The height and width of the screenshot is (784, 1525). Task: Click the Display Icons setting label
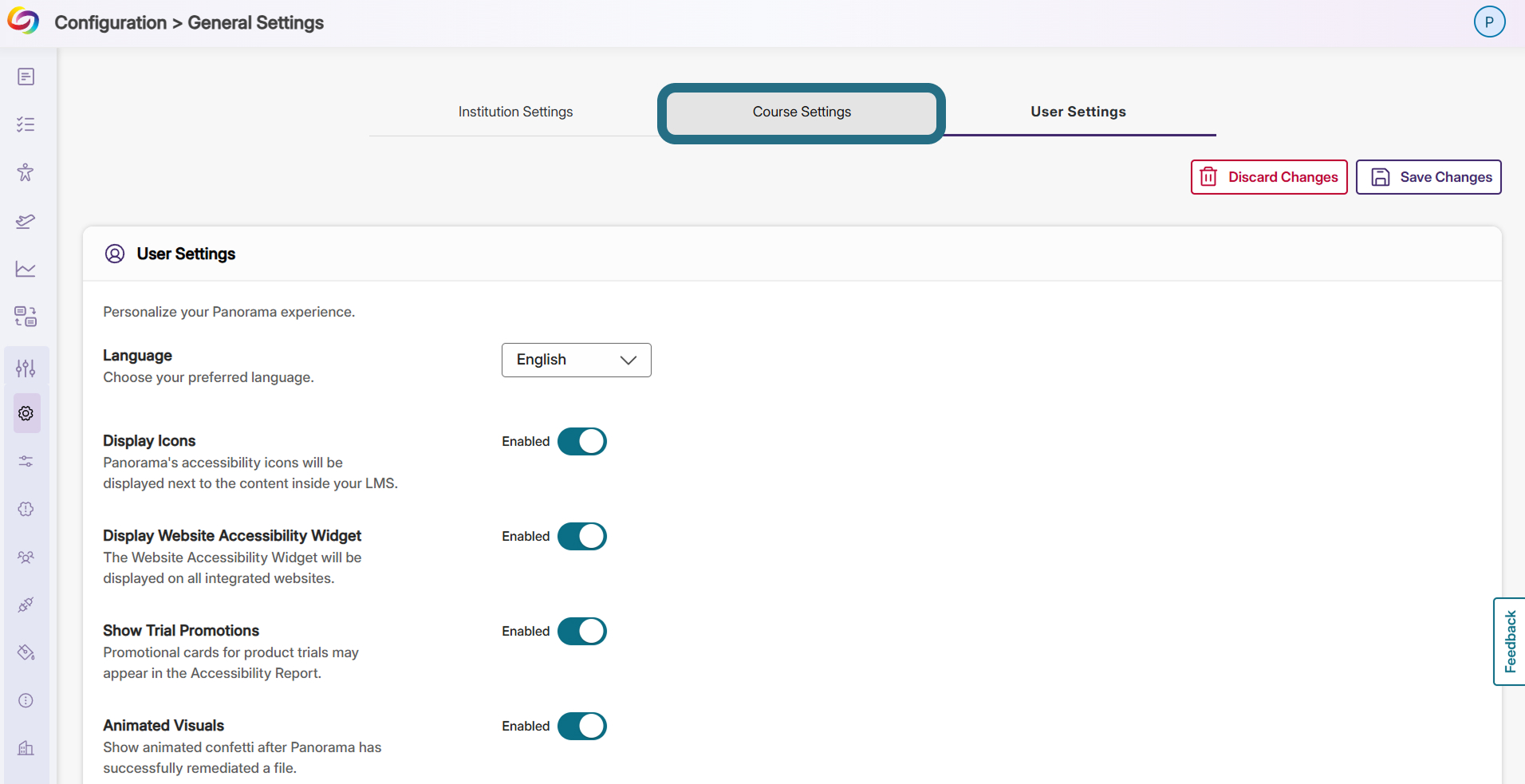pyautogui.click(x=149, y=440)
